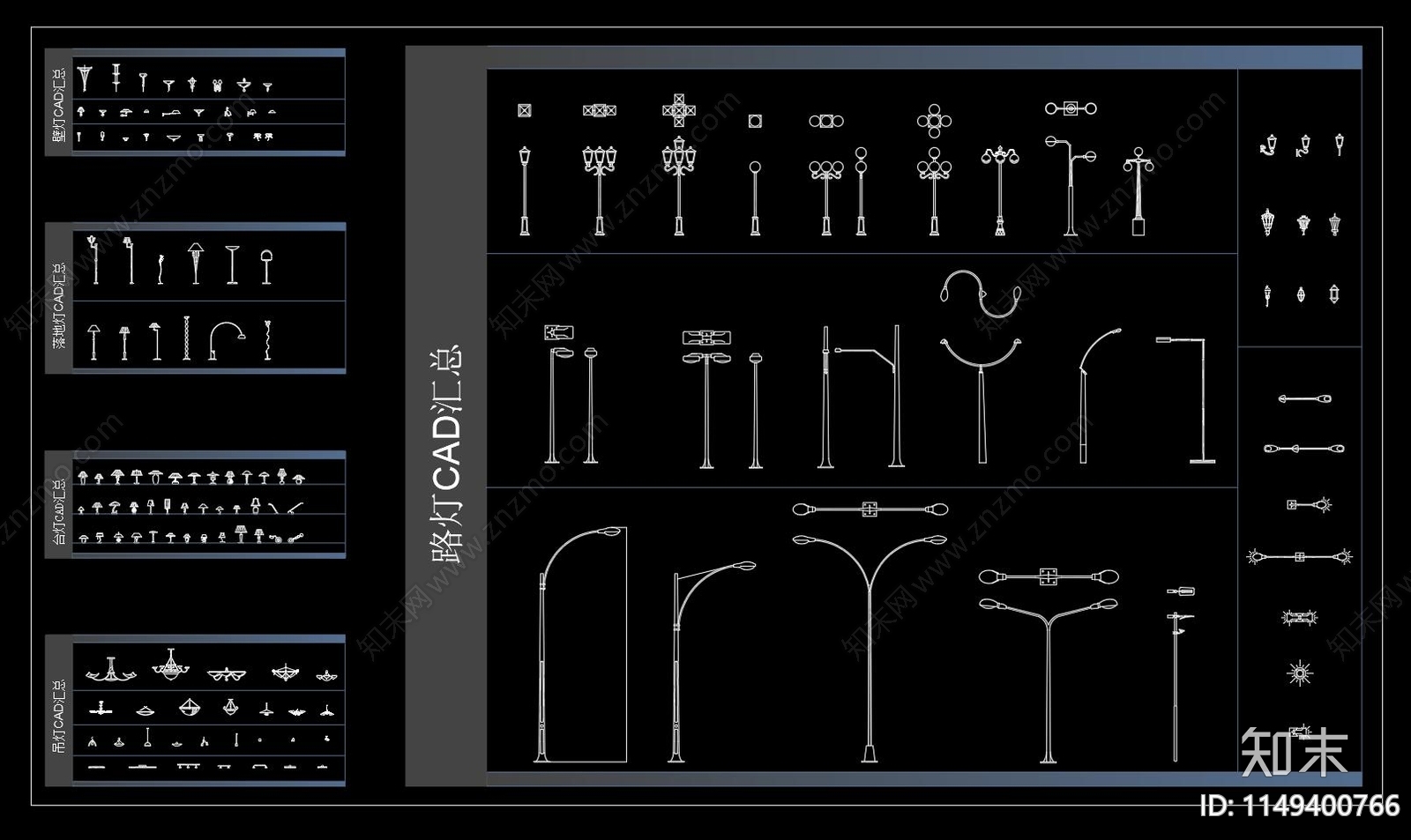The height and width of the screenshot is (840, 1411).
Task: Select the tall Y-shaped double-arc streetlight
Action: [x=870, y=648]
